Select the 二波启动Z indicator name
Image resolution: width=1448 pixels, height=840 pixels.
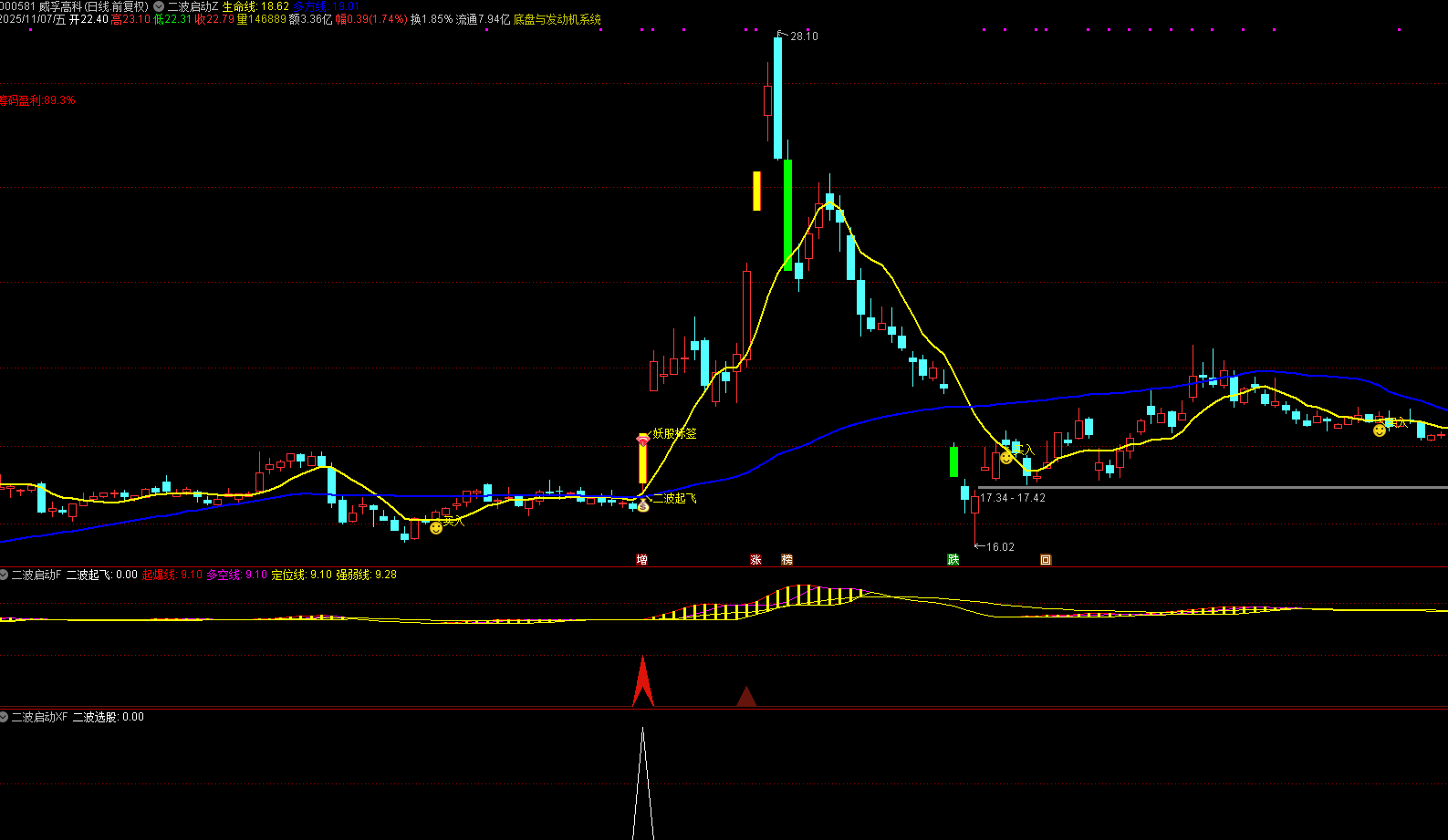click(x=193, y=6)
